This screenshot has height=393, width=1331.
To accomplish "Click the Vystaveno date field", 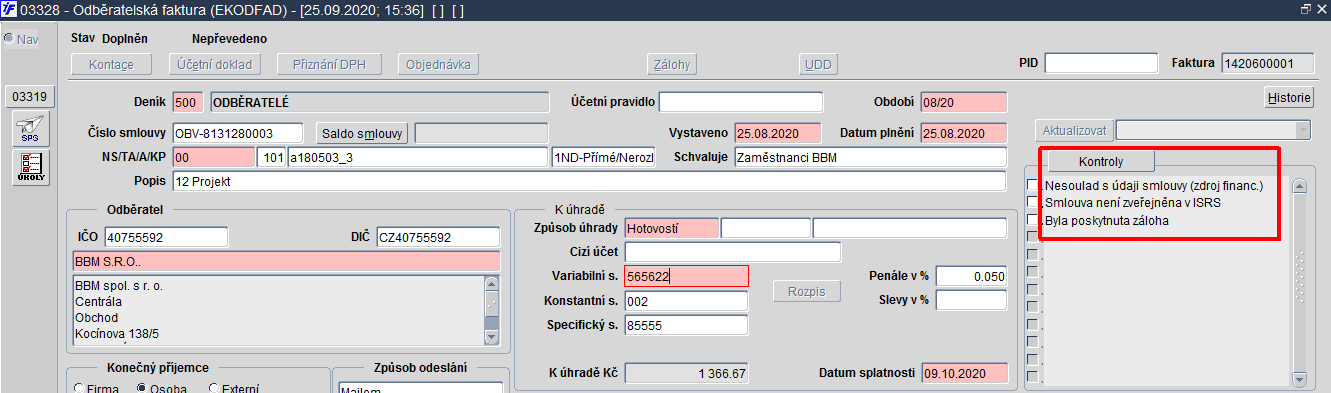I will [x=777, y=133].
